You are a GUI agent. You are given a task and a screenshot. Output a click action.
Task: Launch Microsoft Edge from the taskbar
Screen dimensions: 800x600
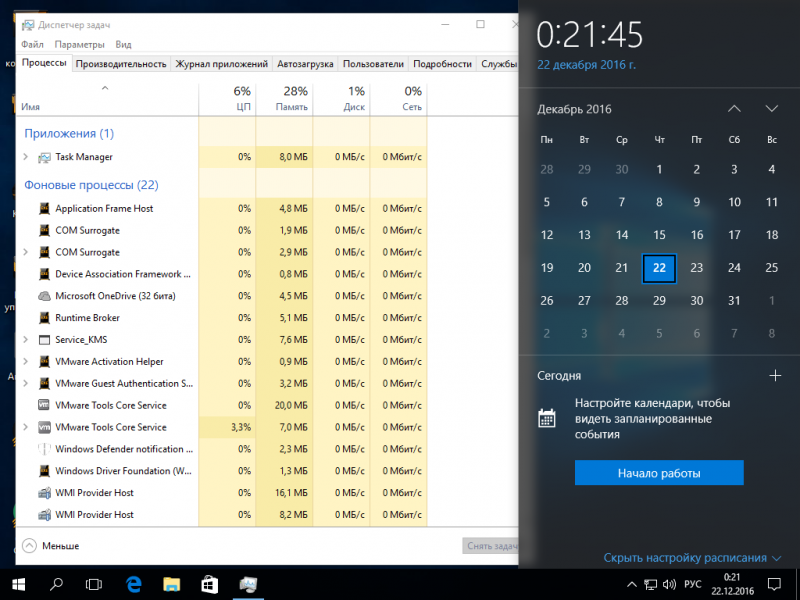click(134, 584)
